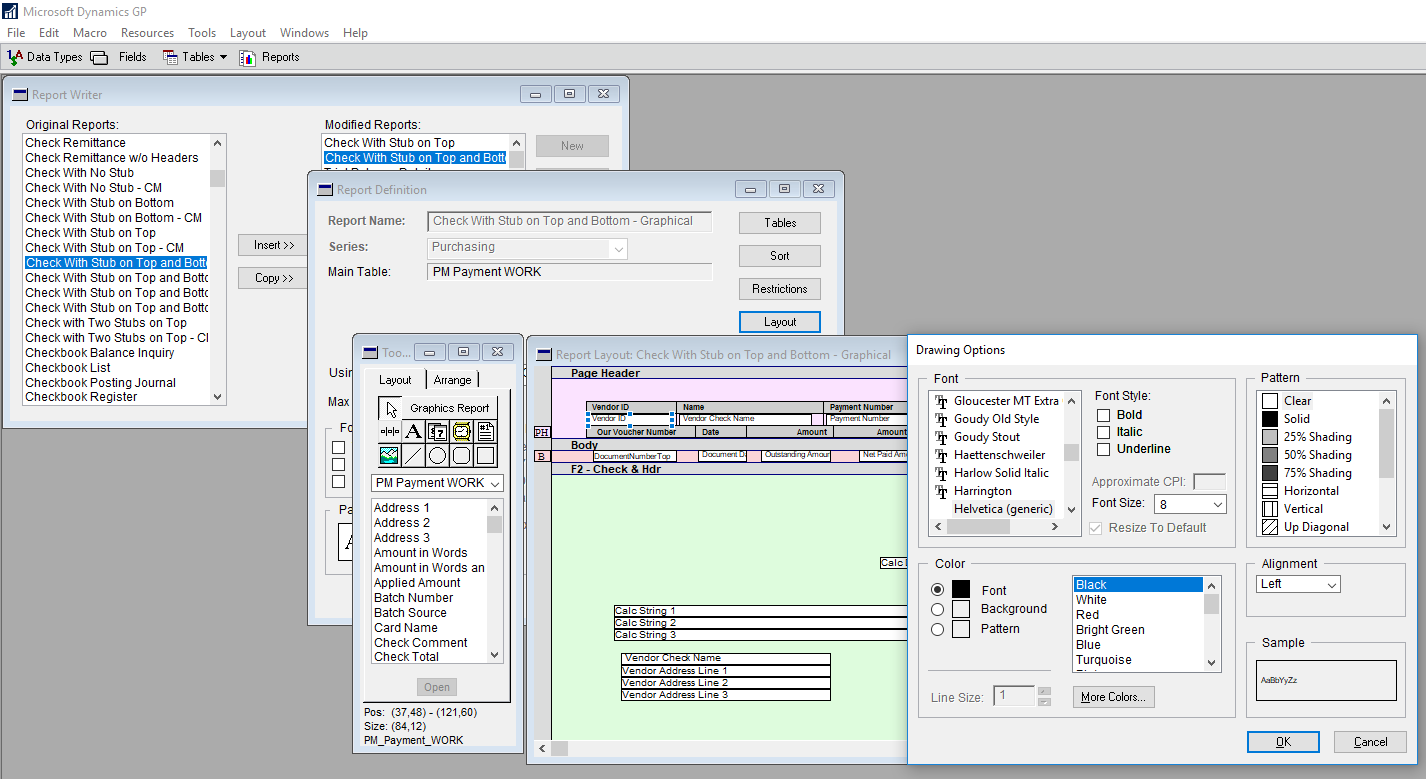Open the Resources menu
This screenshot has height=779, width=1426.
point(147,33)
